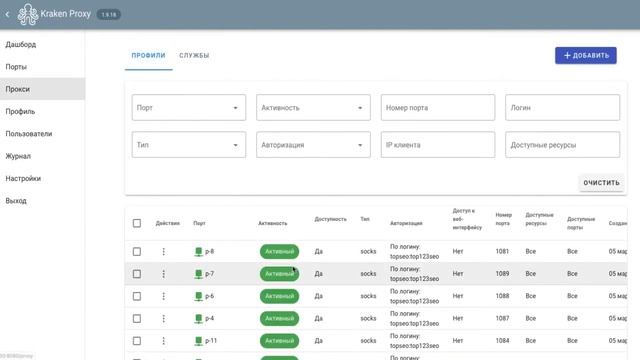Open actions menu for row p-8
Screen dimensions: 640x360
tap(164, 251)
